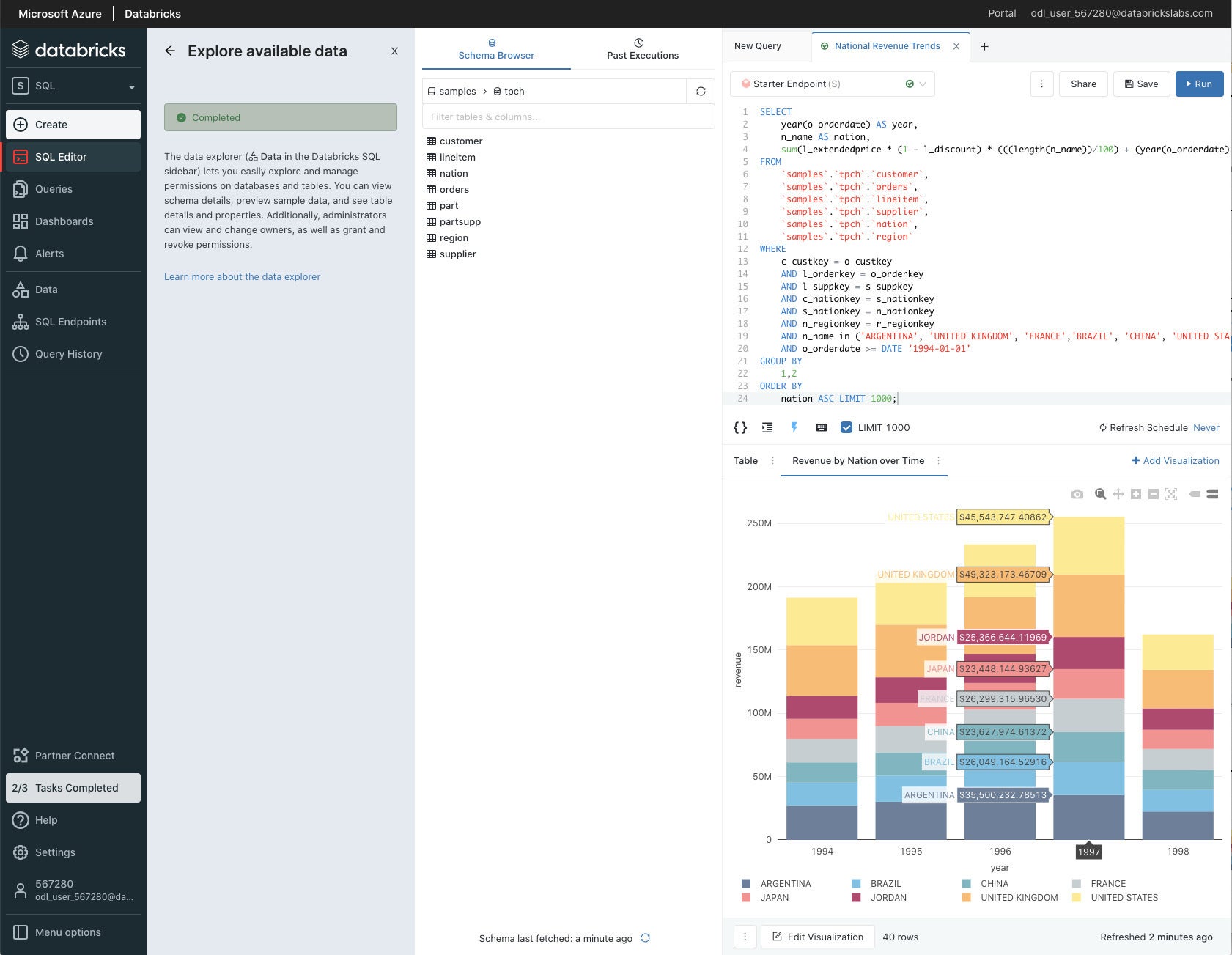Refetch schema icon beside last fetched text
The width and height of the screenshot is (1232, 955).
pyautogui.click(x=645, y=938)
